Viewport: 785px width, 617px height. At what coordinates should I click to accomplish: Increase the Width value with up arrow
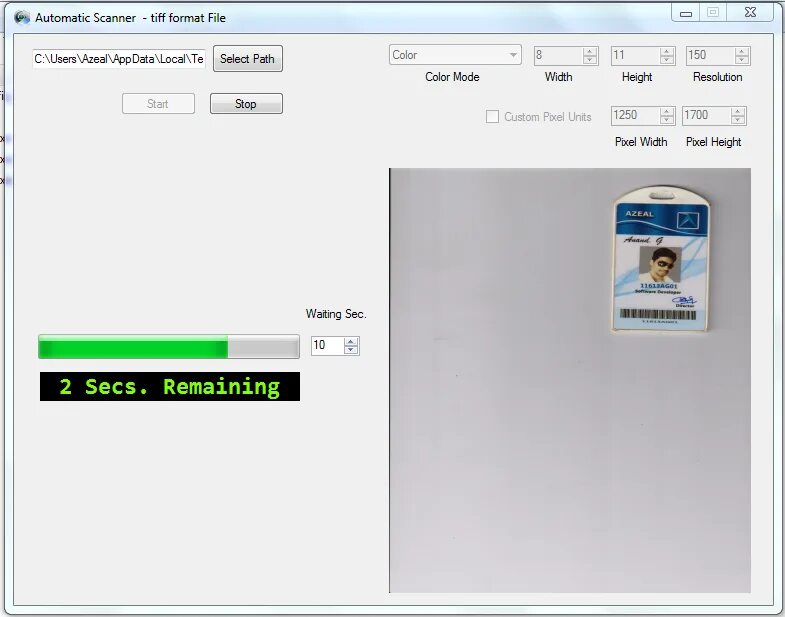coord(590,51)
